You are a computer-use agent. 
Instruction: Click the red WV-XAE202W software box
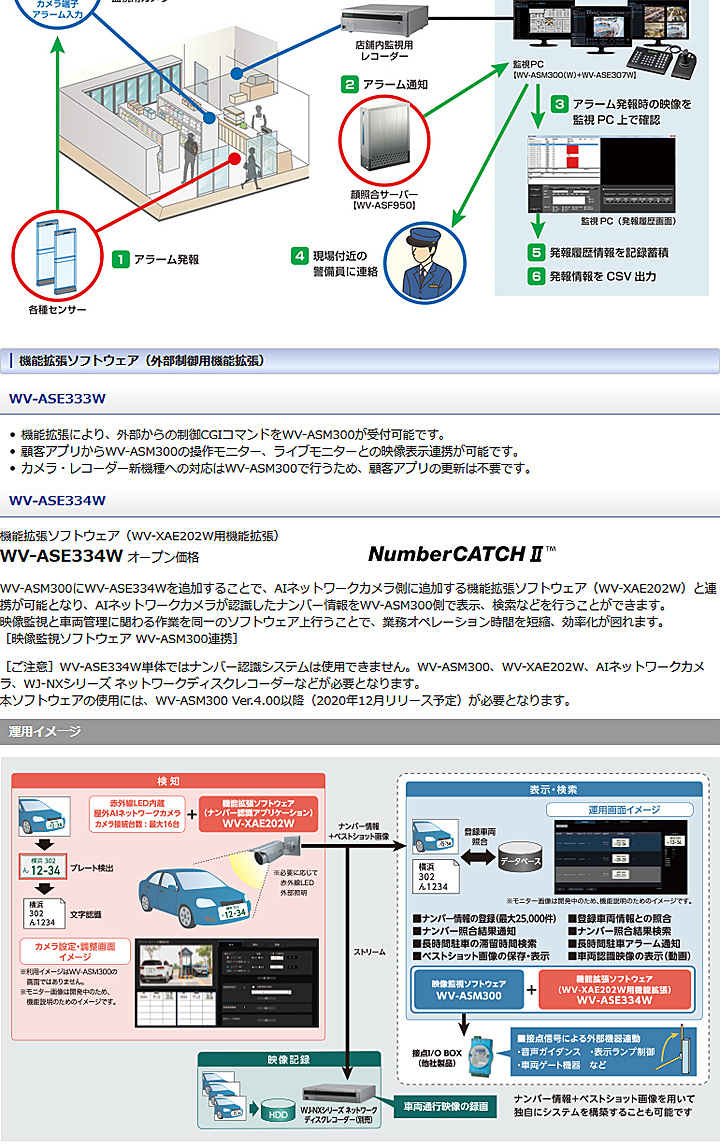point(259,813)
